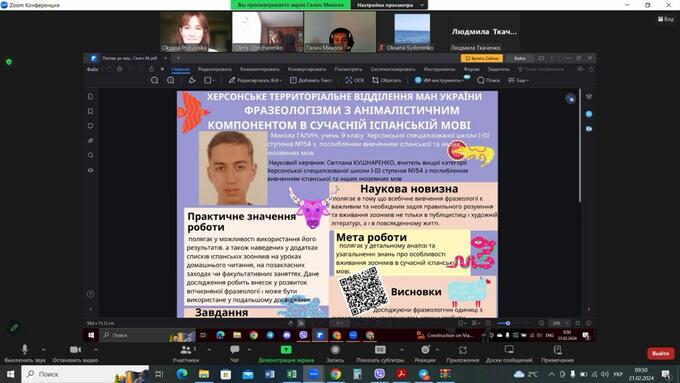Click the red Leave meeting button
Image resolution: width=680 pixels, height=383 pixels.
(x=660, y=354)
